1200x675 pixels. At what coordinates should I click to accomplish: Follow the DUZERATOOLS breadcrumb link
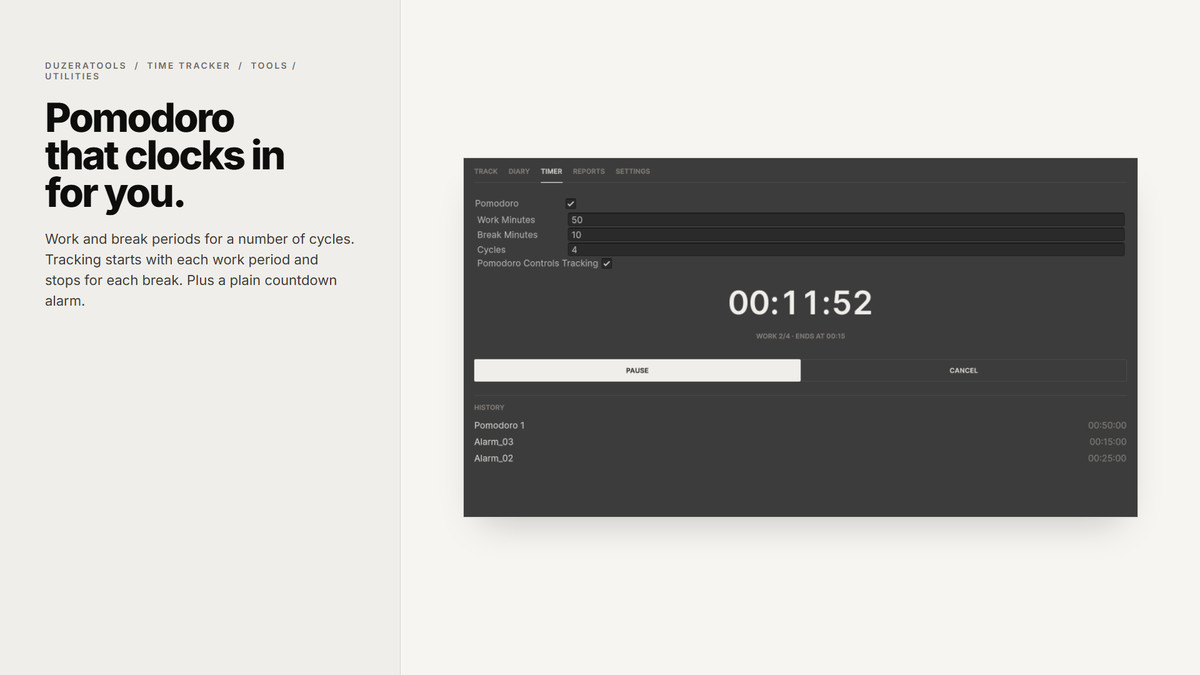[x=86, y=66]
